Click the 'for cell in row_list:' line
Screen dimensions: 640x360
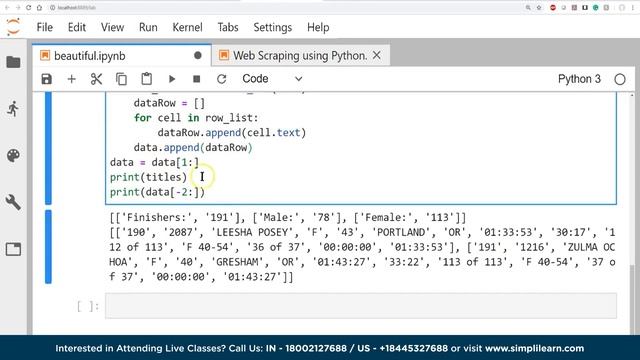point(196,118)
